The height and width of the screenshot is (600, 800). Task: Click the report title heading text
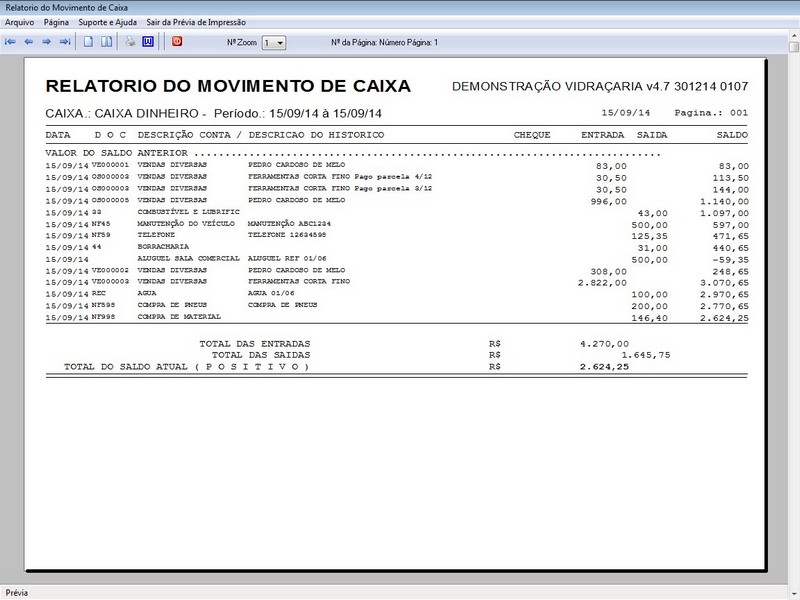[x=228, y=86]
